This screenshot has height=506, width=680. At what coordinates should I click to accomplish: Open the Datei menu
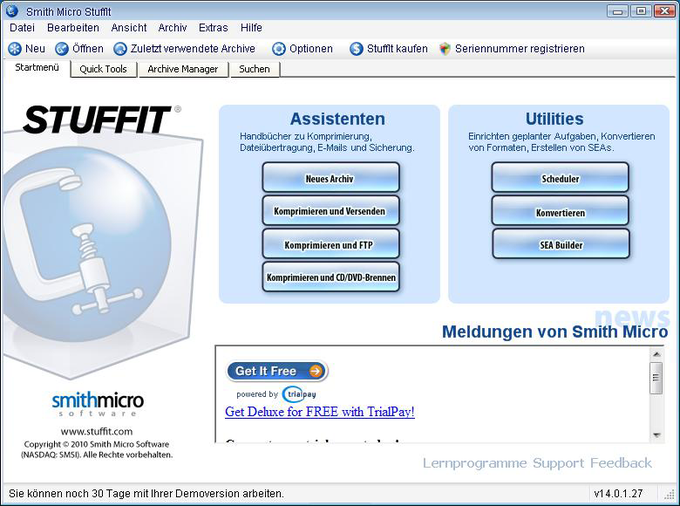coord(22,28)
